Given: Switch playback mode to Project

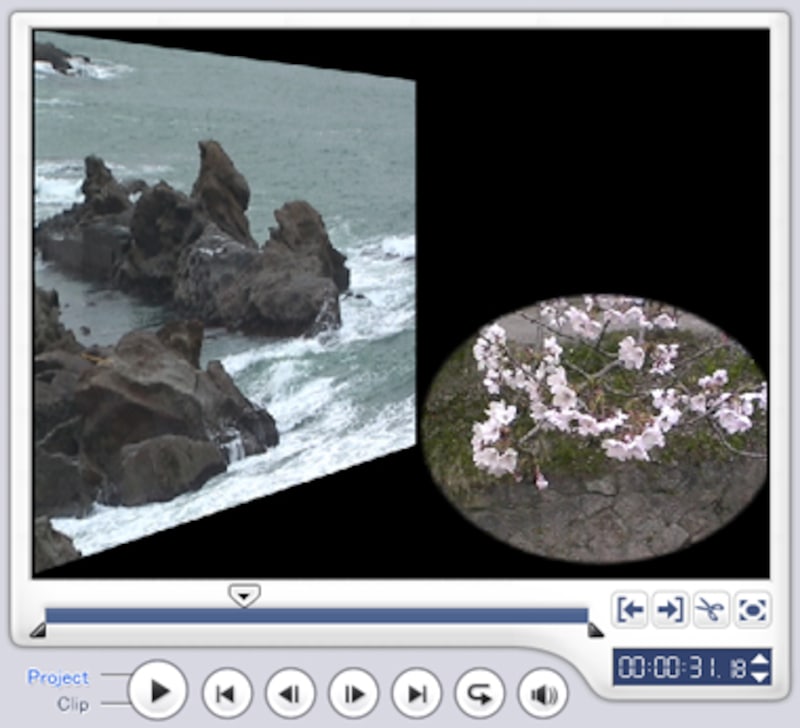Looking at the screenshot, I should tap(58, 677).
